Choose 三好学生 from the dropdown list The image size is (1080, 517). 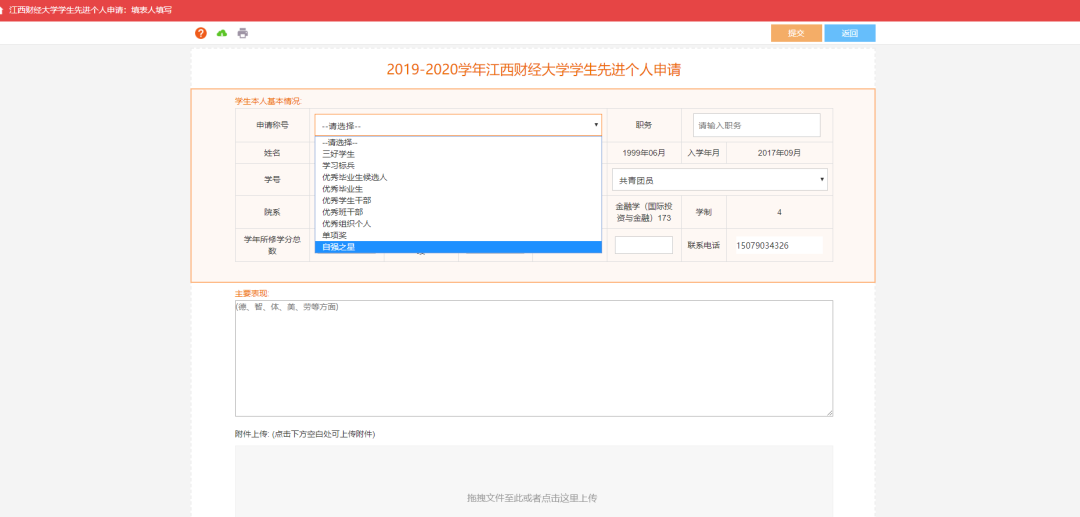coord(458,154)
